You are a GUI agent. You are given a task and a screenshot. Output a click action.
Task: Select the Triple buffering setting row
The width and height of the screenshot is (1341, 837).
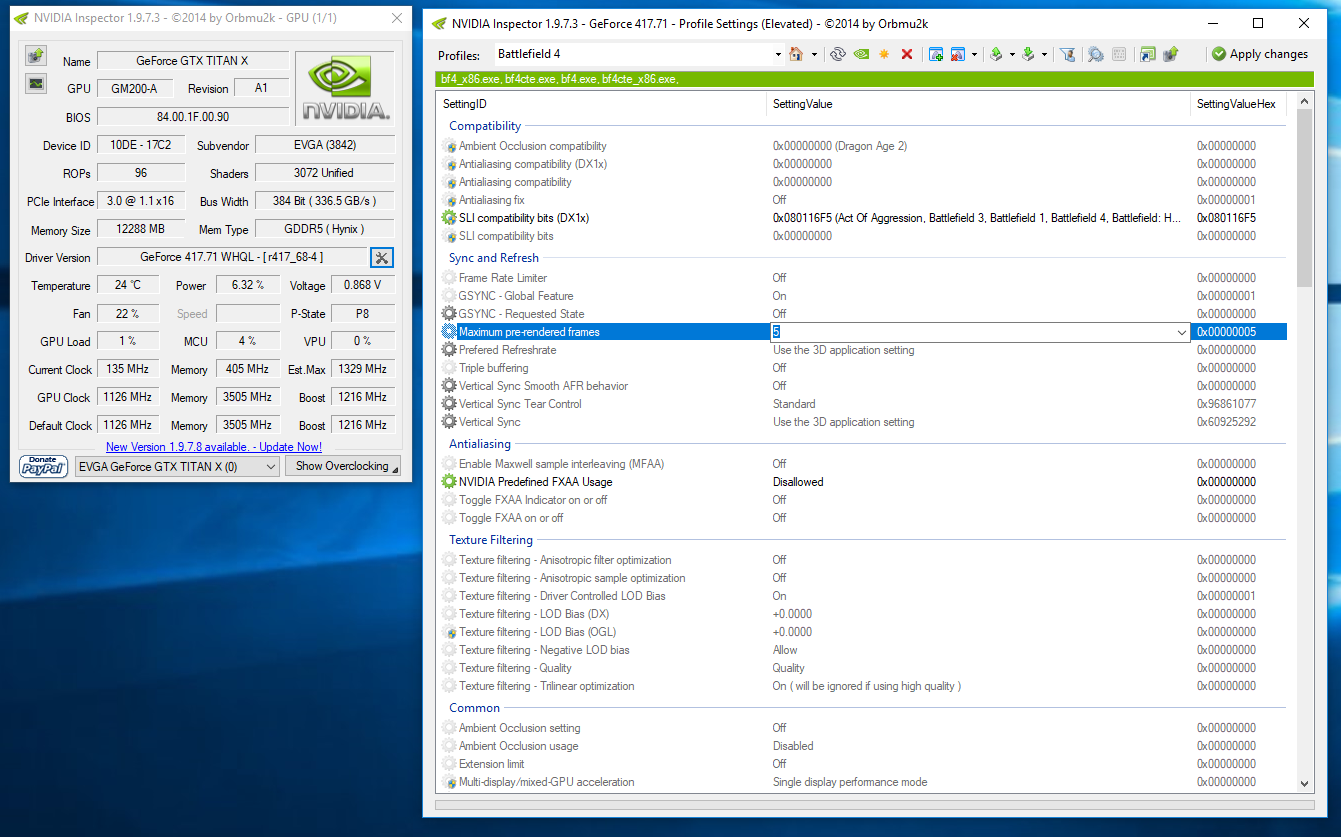click(x=864, y=368)
